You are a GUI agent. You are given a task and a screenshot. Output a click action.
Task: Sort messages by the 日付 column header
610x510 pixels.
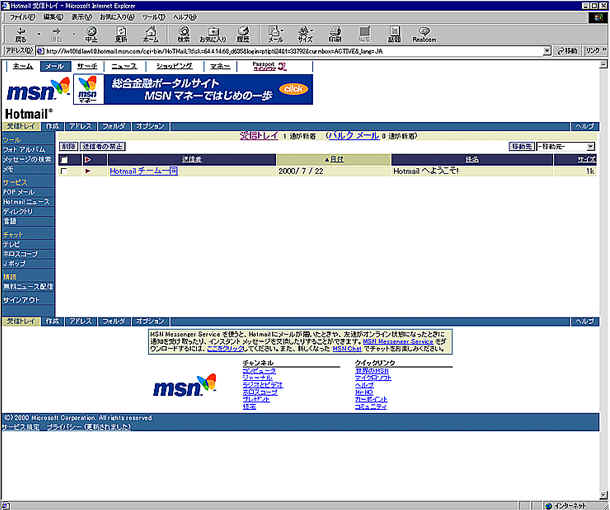[334, 159]
